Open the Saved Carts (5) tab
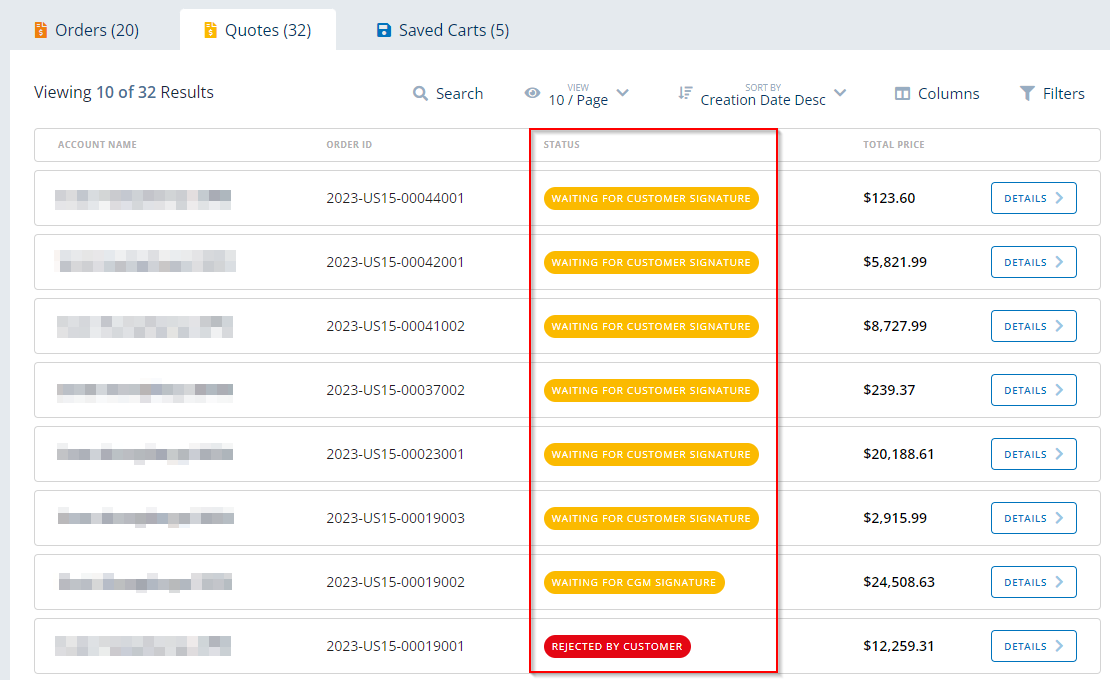The height and width of the screenshot is (680, 1110). pos(443,30)
